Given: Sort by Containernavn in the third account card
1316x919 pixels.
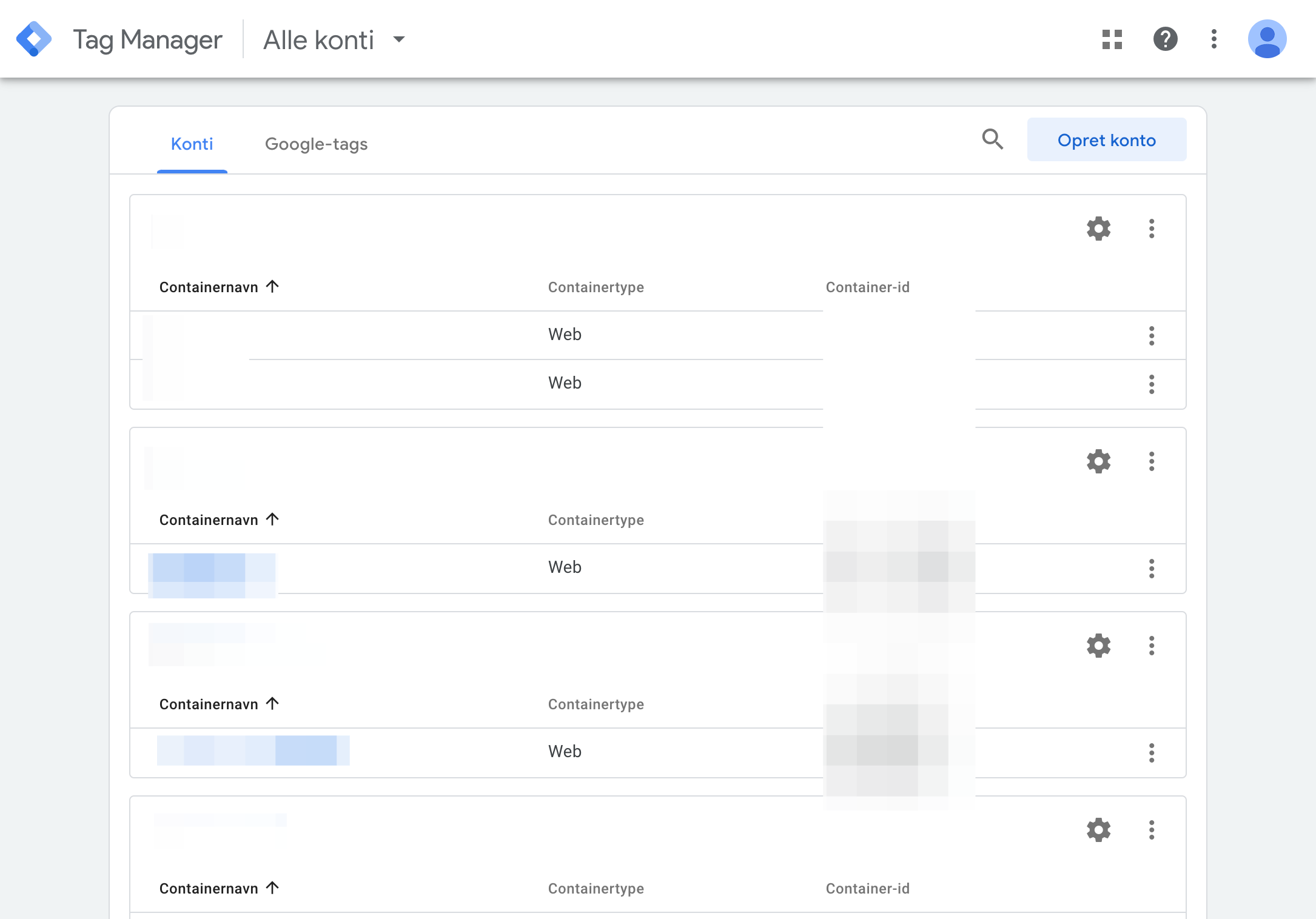Looking at the screenshot, I should tap(219, 704).
